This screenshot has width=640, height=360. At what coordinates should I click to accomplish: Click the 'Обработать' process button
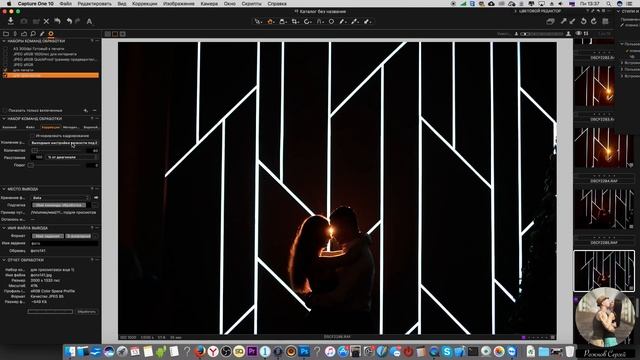click(x=86, y=311)
